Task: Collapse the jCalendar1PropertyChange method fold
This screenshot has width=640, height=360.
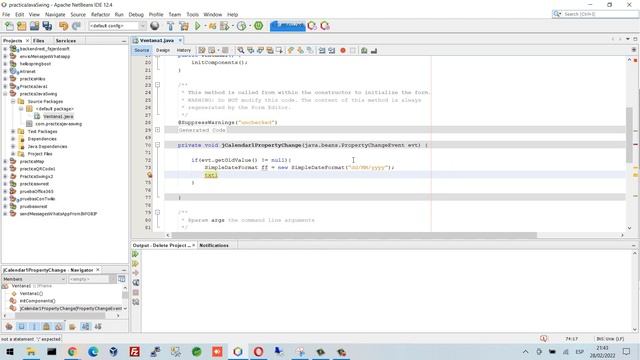Action: point(158,145)
